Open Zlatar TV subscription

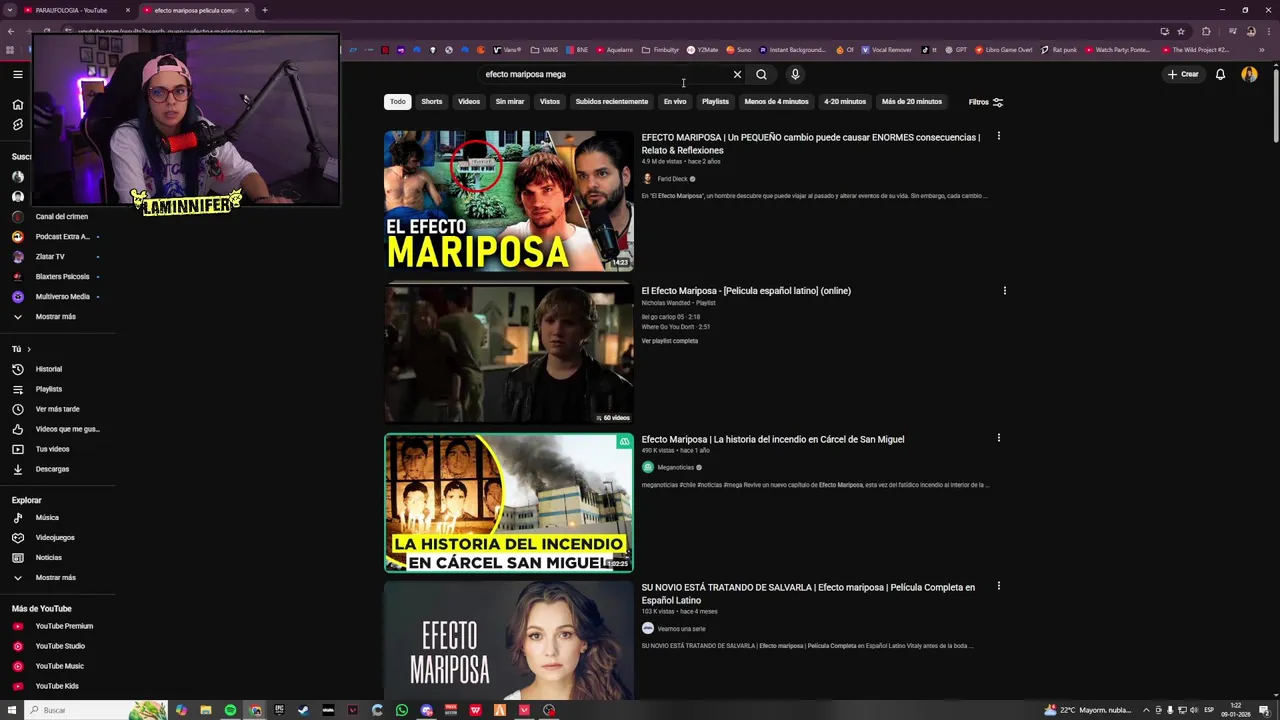[x=50, y=257]
